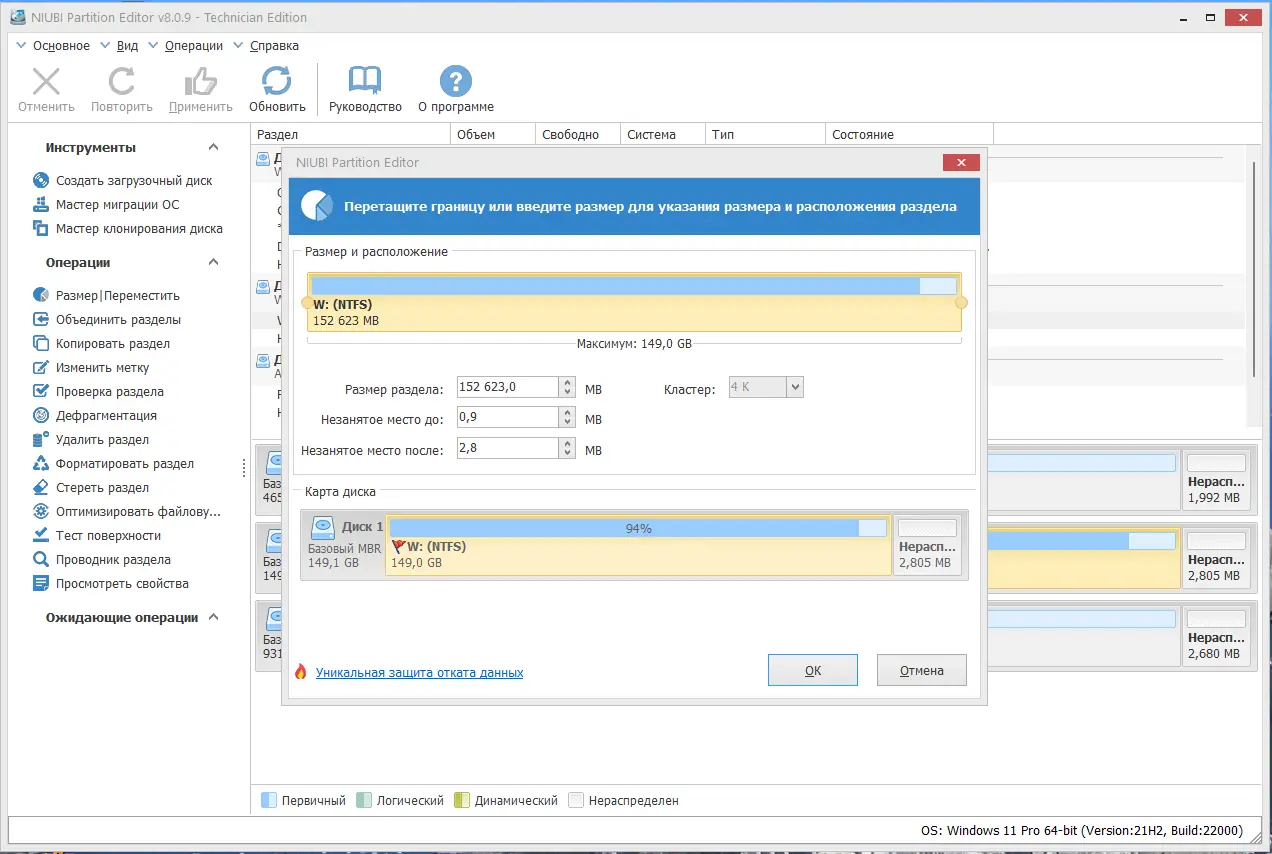Run Проверка раздела operation
Image resolution: width=1272 pixels, height=854 pixels.
(110, 392)
